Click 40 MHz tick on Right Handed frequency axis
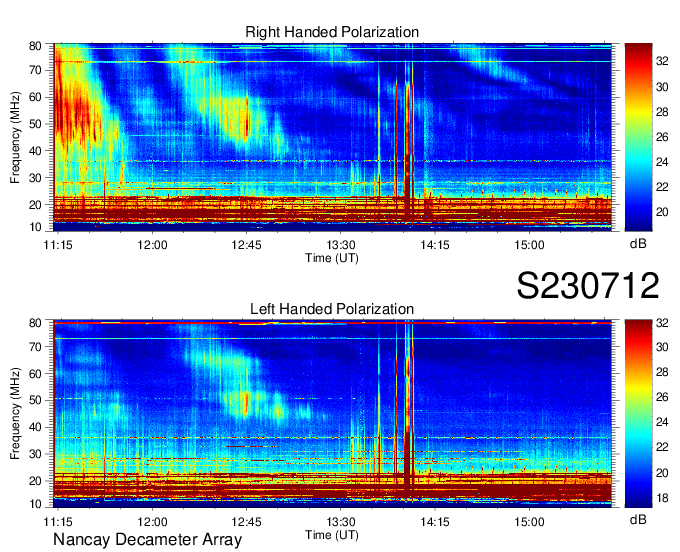 pyautogui.click(x=35, y=151)
